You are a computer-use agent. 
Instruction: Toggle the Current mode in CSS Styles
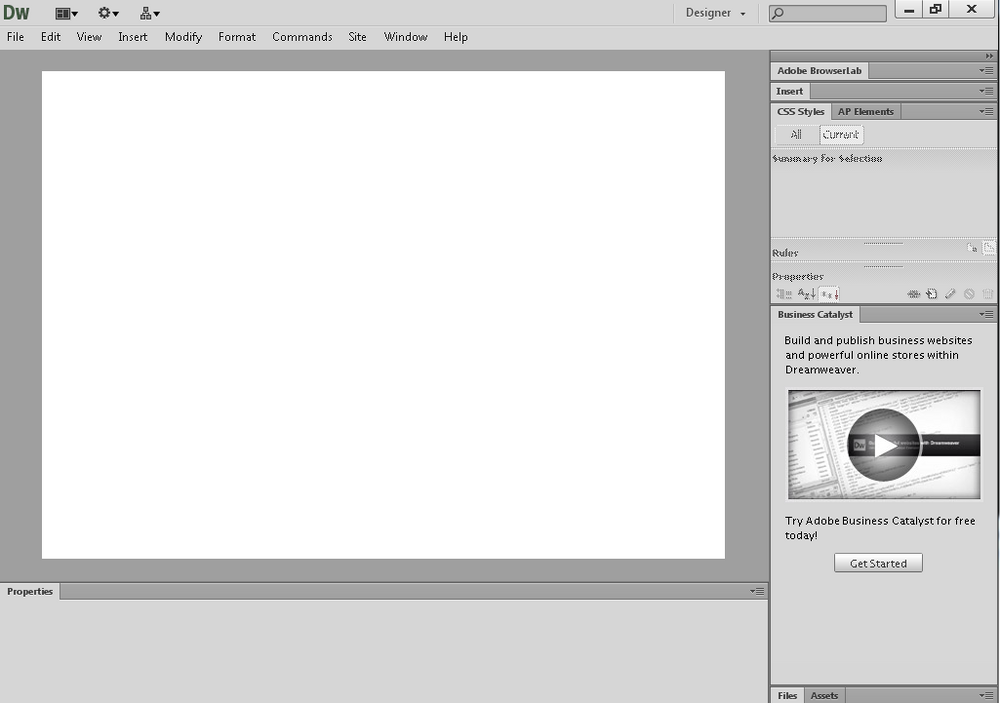point(841,135)
